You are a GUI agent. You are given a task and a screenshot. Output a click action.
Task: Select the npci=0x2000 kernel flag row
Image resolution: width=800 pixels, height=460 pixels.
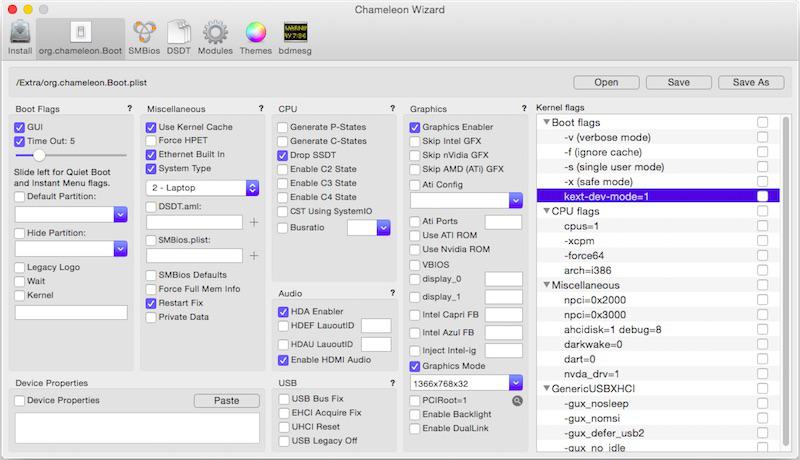(658, 300)
